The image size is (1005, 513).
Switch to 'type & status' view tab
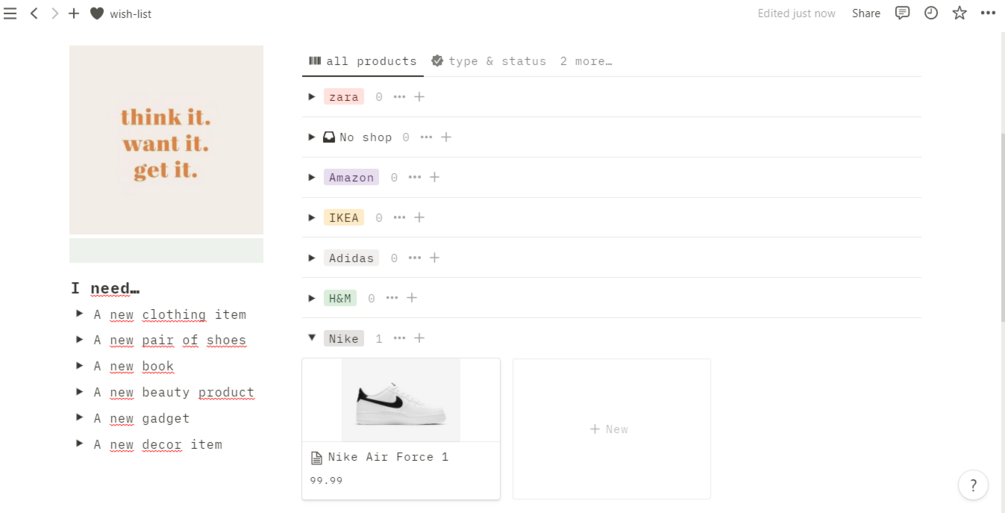(489, 61)
